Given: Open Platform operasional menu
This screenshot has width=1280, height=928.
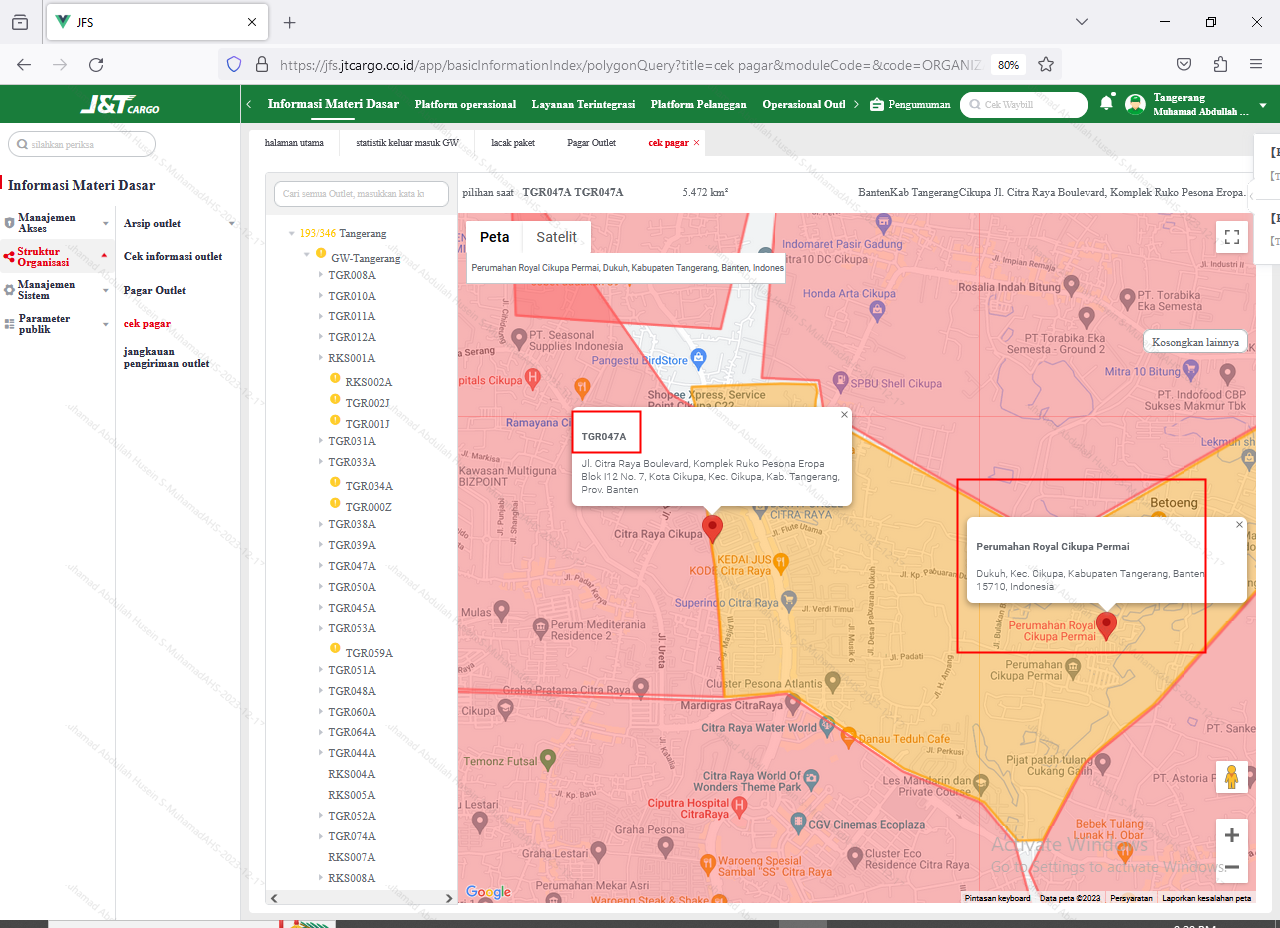Looking at the screenshot, I should coord(465,104).
